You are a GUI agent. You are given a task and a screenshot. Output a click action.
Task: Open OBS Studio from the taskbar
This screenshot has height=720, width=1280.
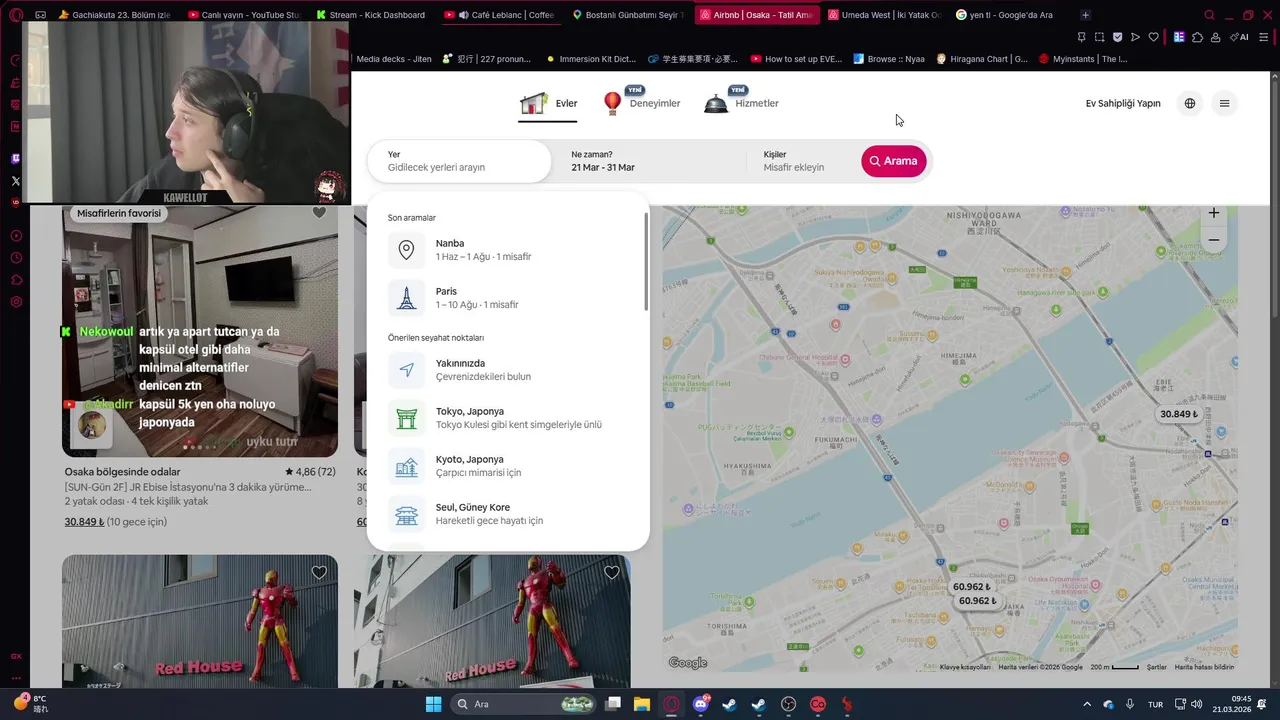pyautogui.click(x=789, y=704)
